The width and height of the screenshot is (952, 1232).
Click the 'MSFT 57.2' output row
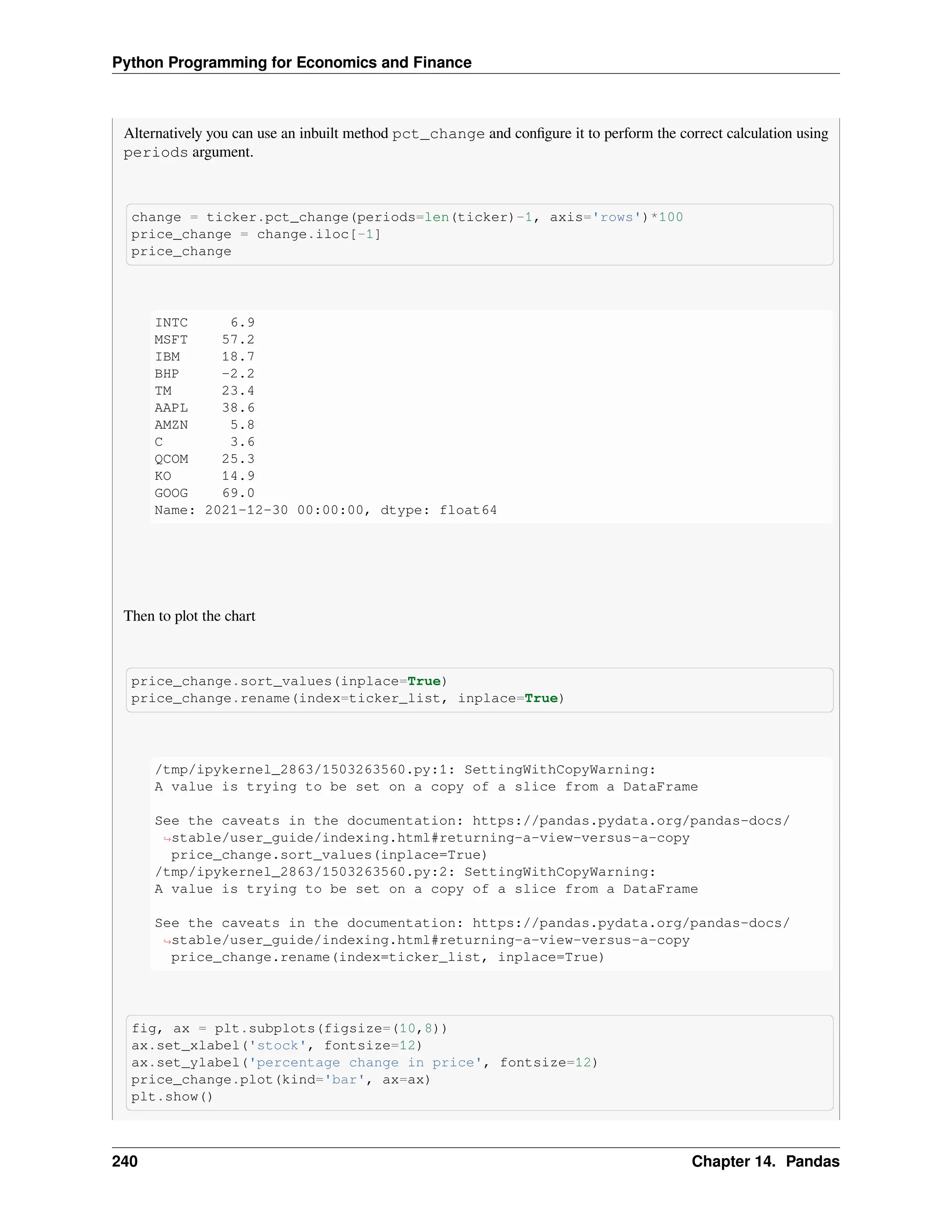[205, 339]
